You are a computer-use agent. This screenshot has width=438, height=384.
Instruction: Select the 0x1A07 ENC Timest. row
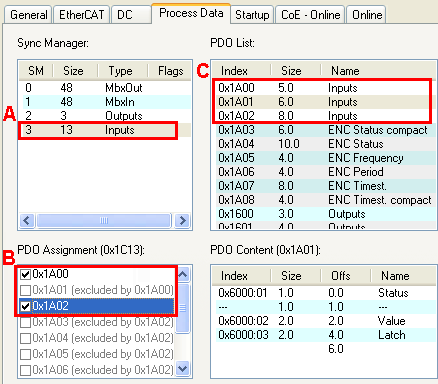tap(326, 186)
